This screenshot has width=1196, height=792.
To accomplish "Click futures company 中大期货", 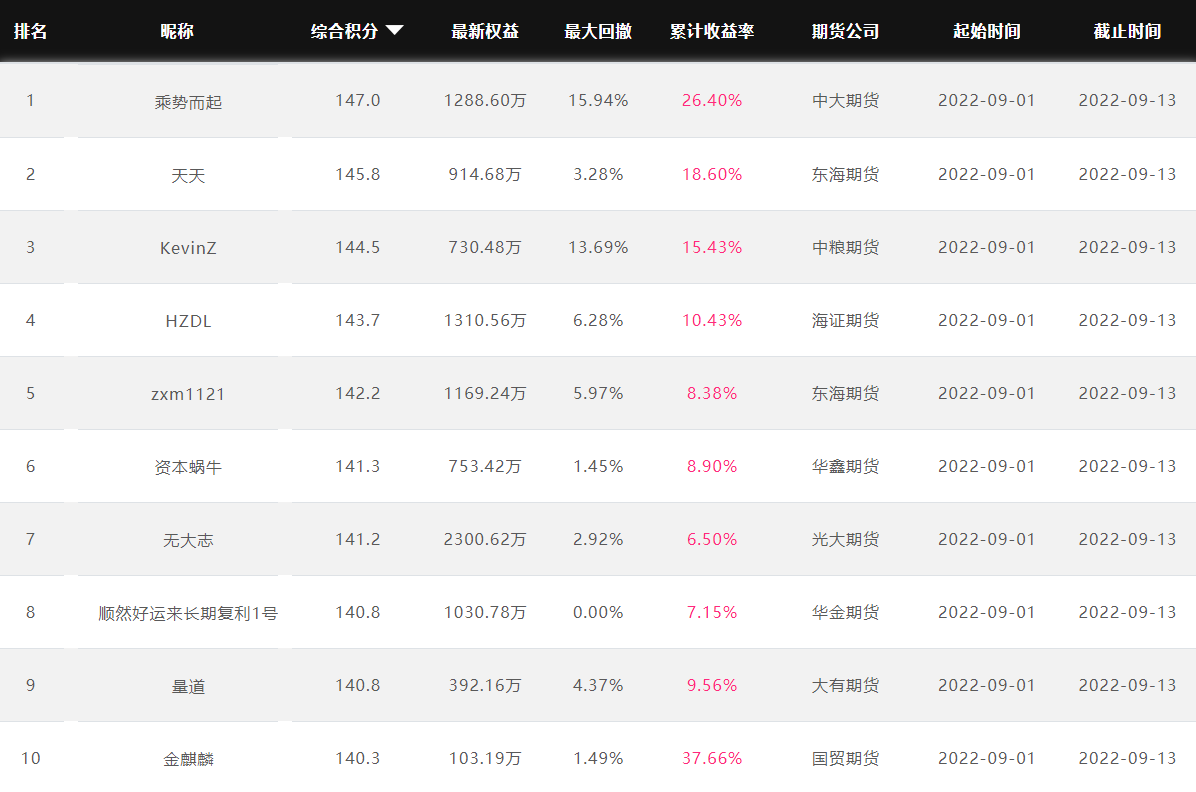I will pyautogui.click(x=845, y=101).
